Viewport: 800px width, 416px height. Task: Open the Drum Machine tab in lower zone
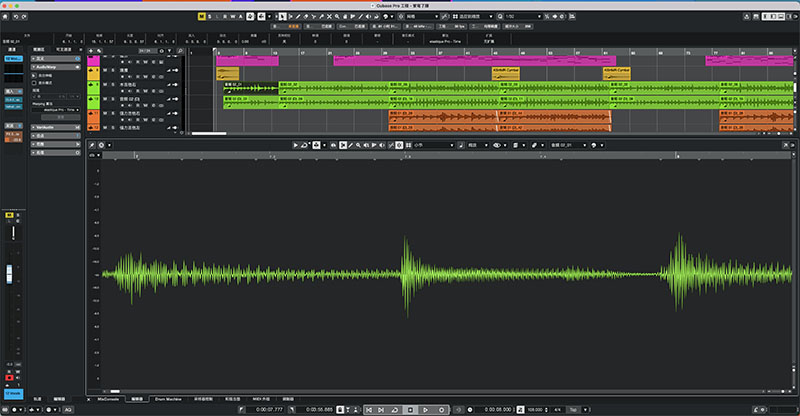pos(168,399)
